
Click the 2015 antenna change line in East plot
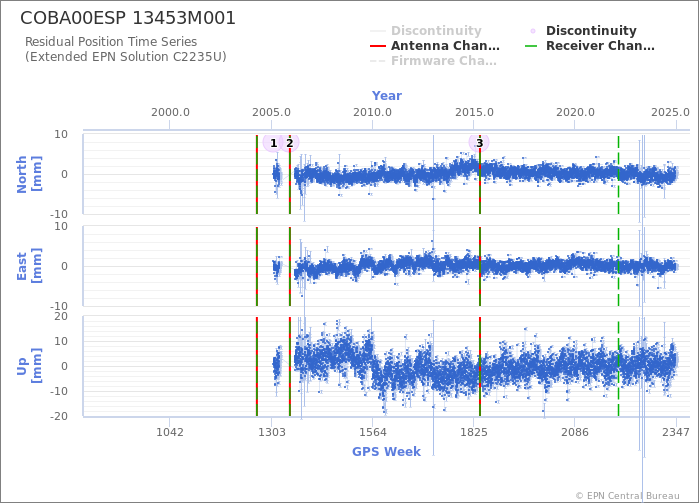pos(480,267)
